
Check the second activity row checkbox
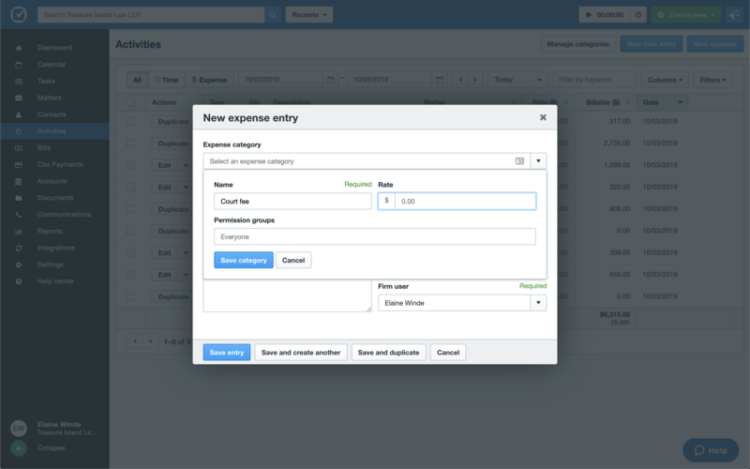pyautogui.click(x=131, y=144)
